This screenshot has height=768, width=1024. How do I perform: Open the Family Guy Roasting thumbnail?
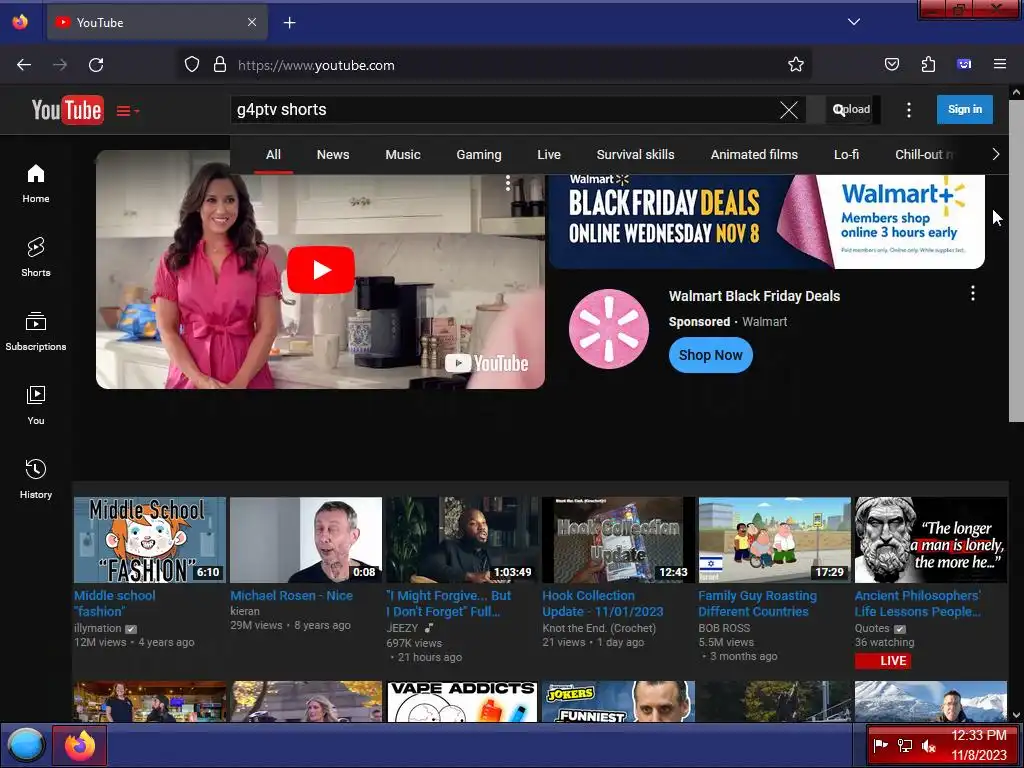click(x=774, y=540)
